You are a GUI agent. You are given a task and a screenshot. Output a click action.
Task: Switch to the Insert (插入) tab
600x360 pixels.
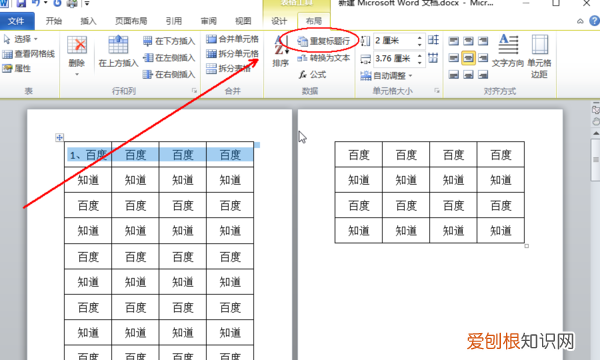(88, 21)
